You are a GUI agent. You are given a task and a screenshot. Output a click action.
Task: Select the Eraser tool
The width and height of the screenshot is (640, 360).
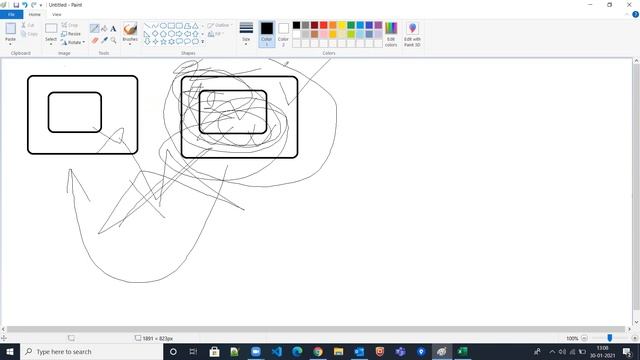(95, 40)
